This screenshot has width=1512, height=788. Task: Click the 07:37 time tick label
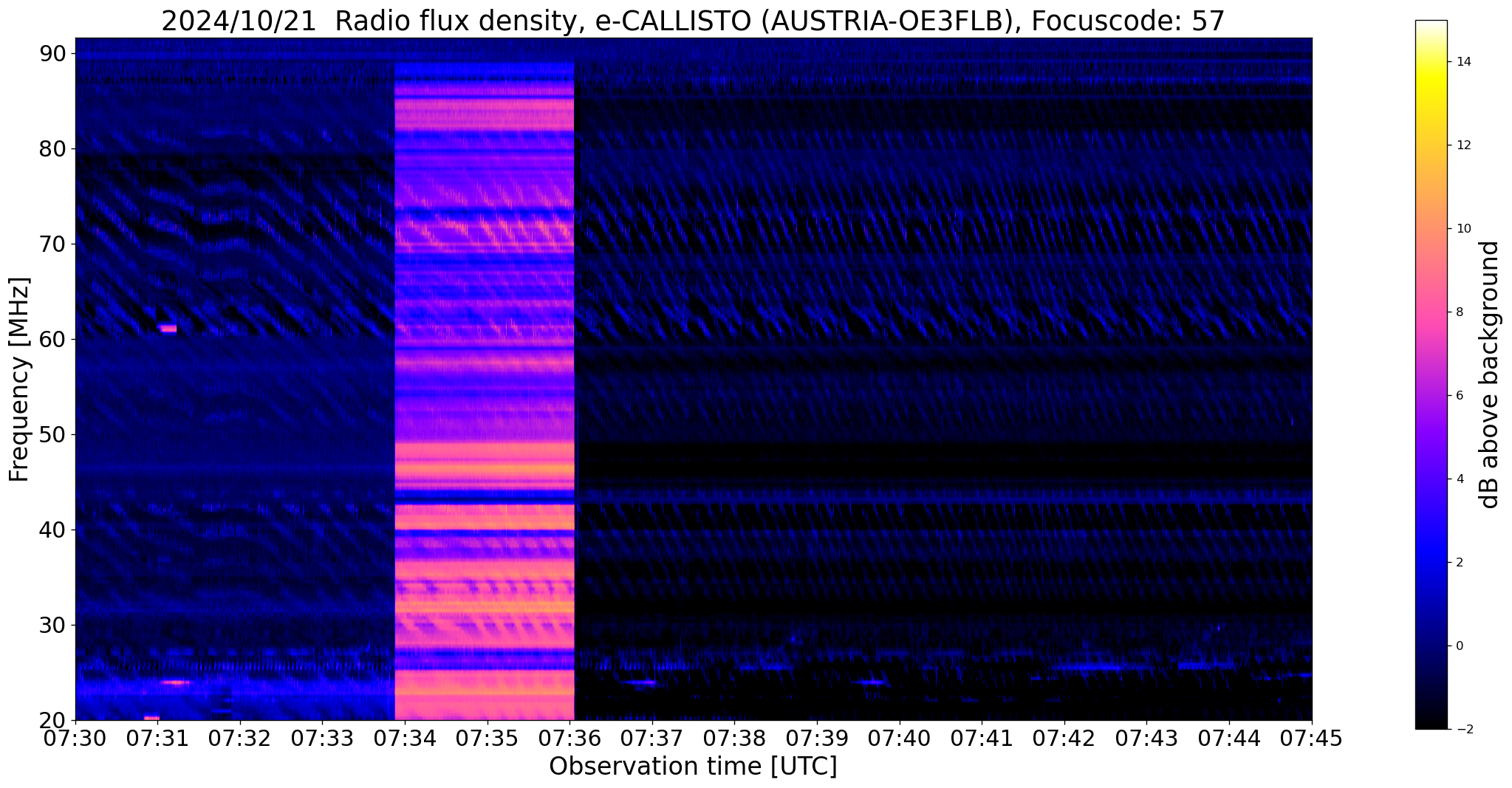652,737
